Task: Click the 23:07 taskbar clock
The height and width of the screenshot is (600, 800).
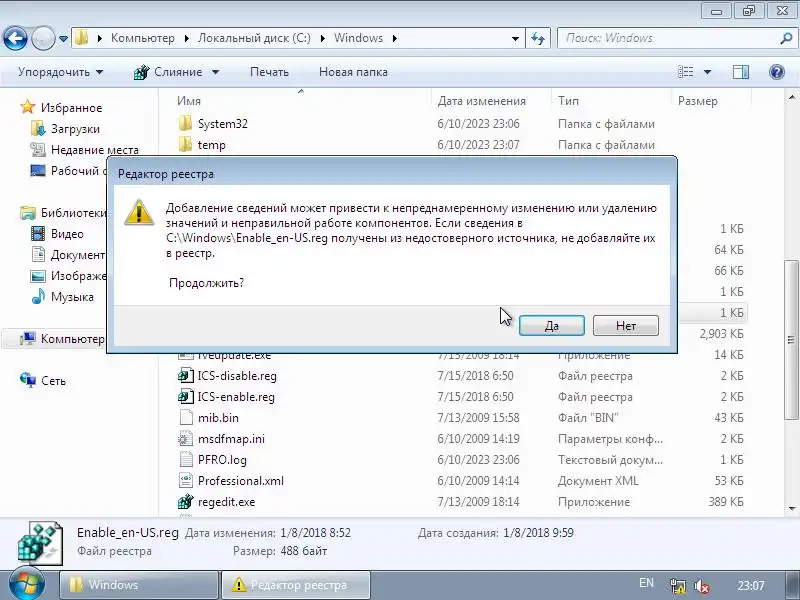Action: pos(751,586)
